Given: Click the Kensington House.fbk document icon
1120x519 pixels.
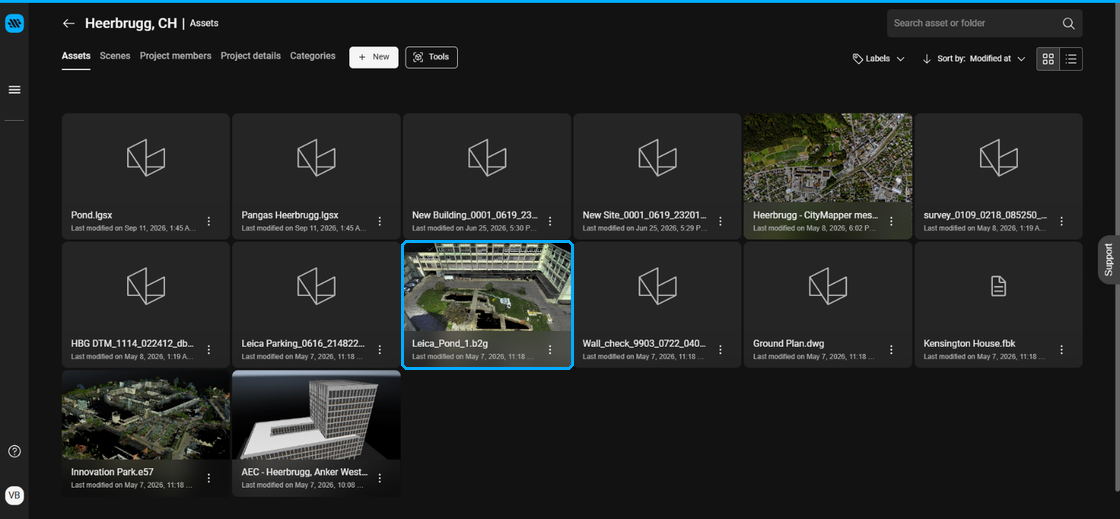Looking at the screenshot, I should (999, 286).
